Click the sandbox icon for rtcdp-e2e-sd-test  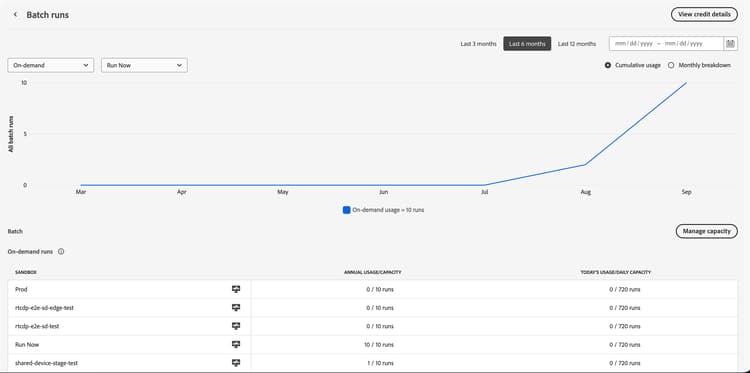[235, 326]
